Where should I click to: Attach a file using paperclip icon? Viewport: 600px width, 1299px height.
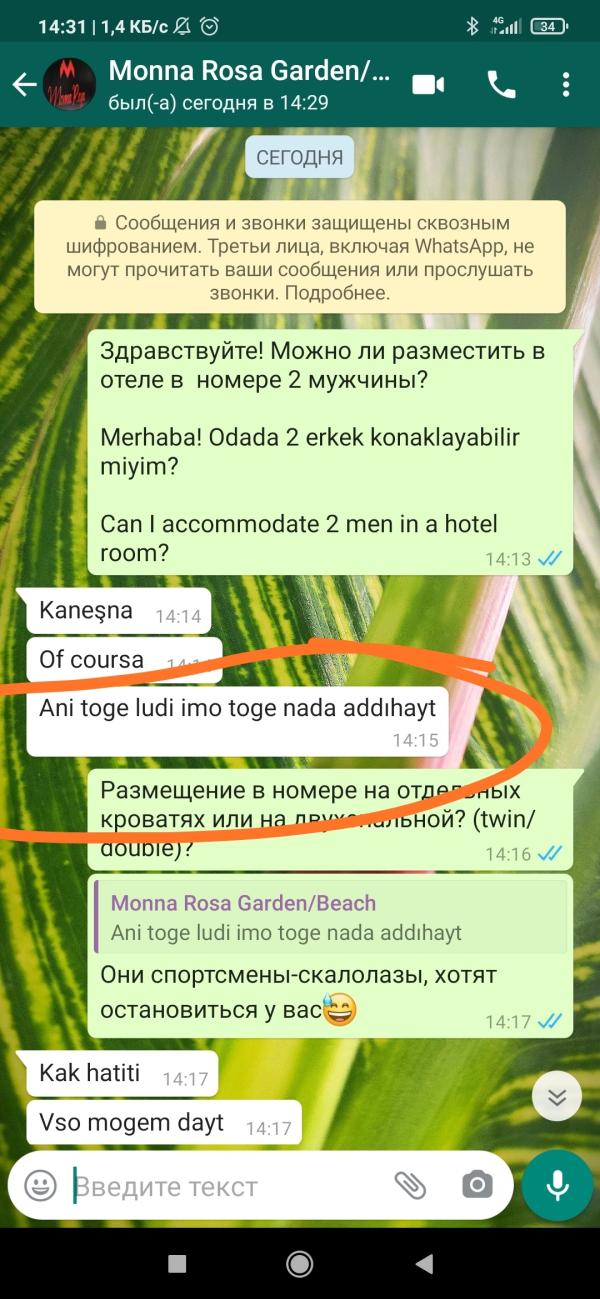410,1186
